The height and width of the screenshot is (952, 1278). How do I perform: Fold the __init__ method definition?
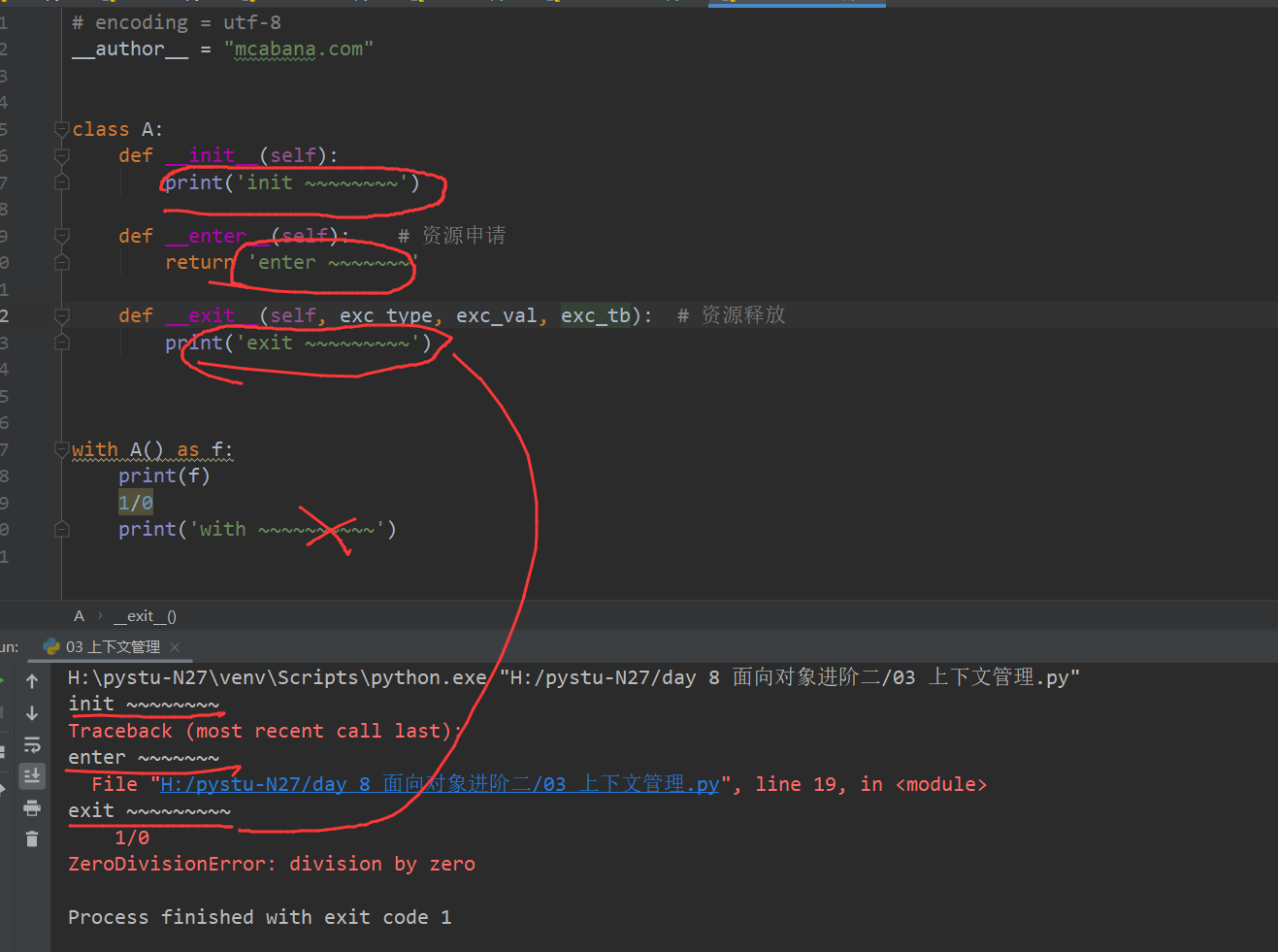click(x=62, y=155)
